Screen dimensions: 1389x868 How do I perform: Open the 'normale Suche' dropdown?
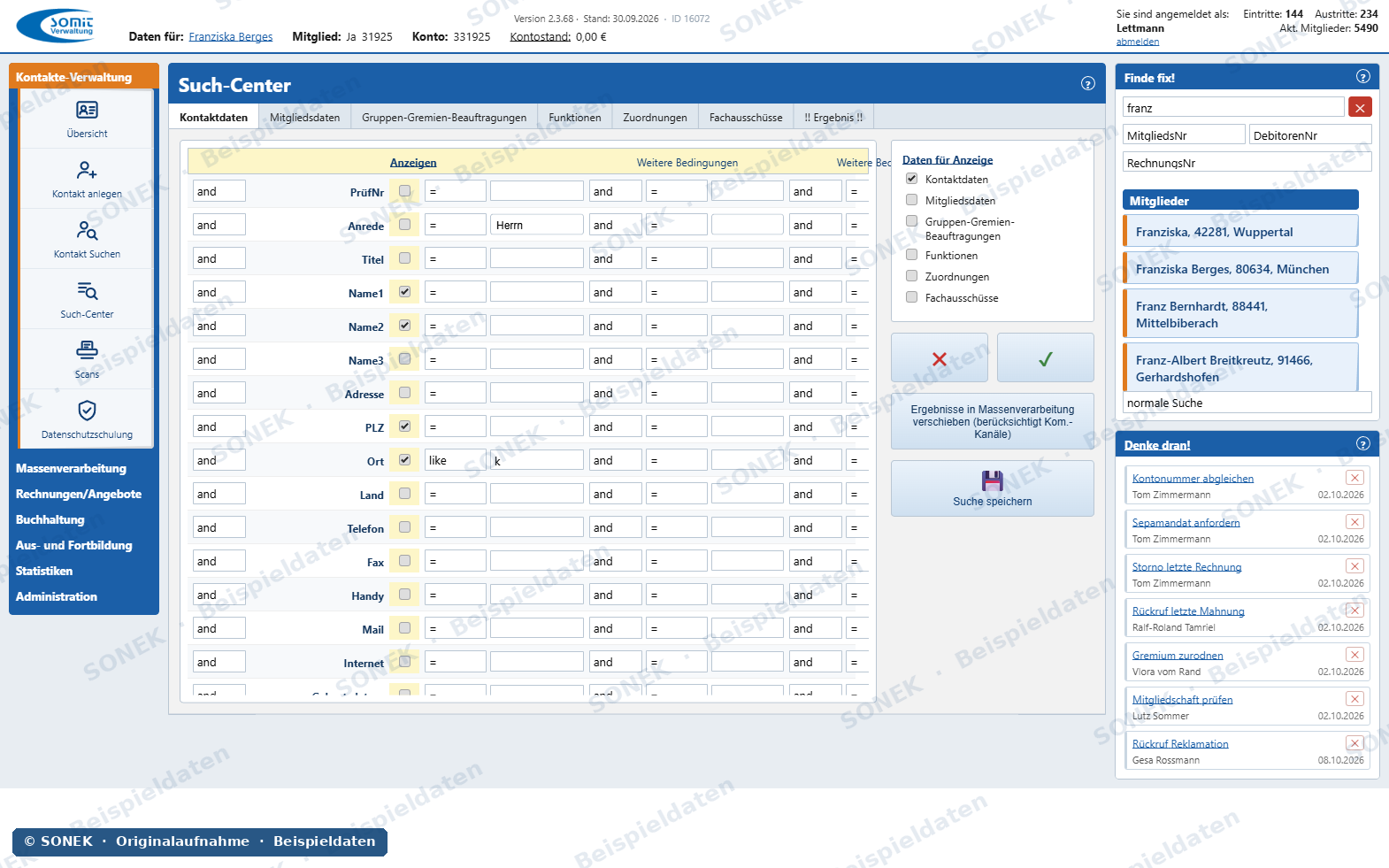click(x=1247, y=403)
